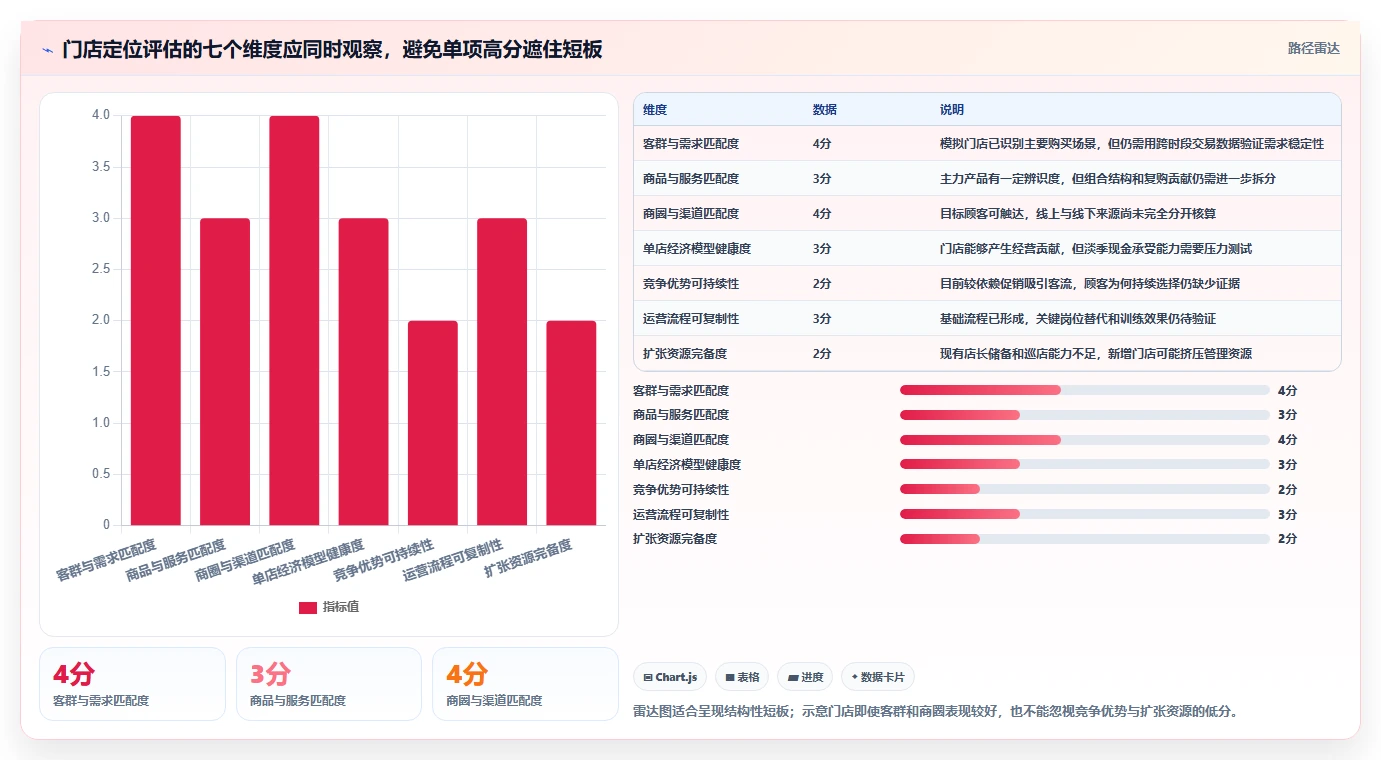This screenshot has height=760, width=1381.
Task: Click the 商品与服务匹配度 progress bar
Action: click(1085, 415)
